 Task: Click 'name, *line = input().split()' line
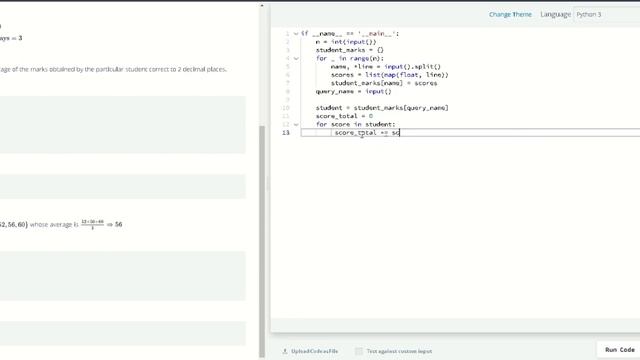386,67
